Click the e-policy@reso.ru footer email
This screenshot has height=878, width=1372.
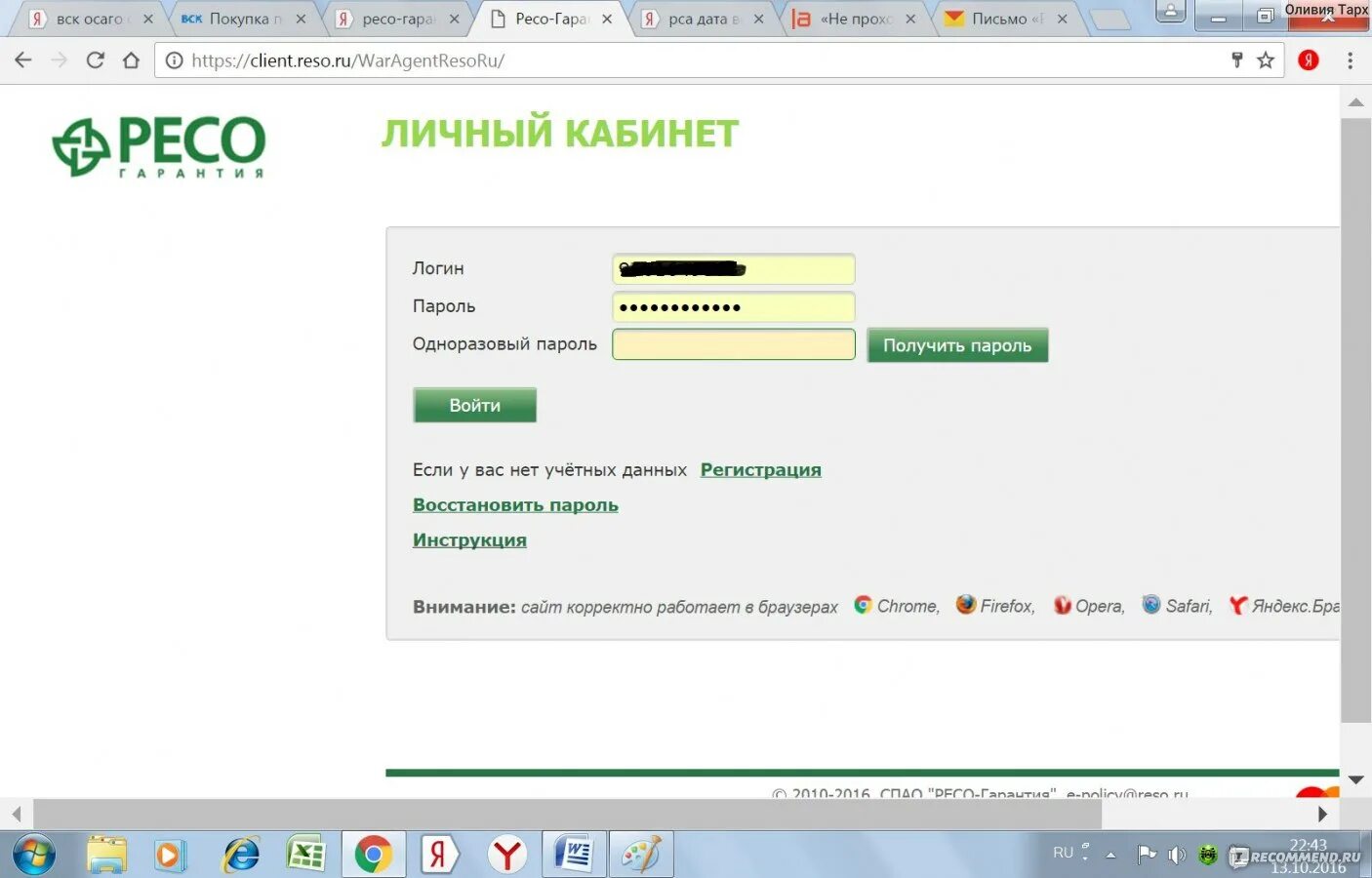click(1127, 793)
